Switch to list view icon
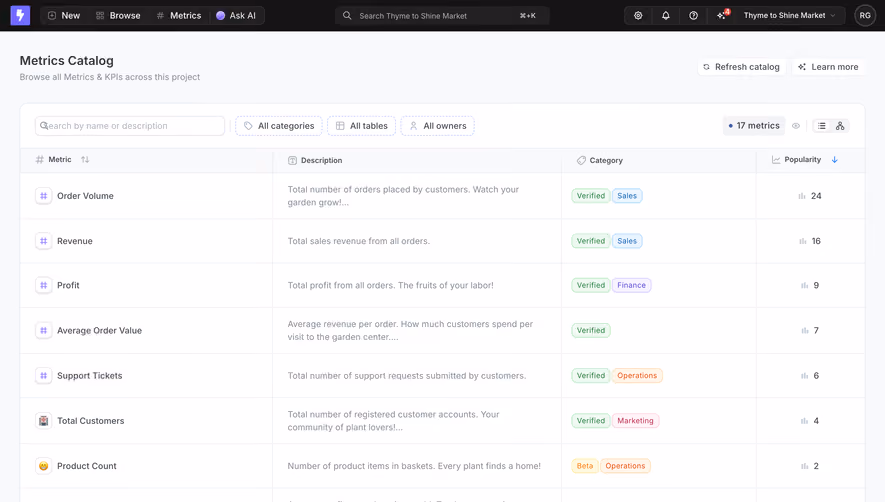The height and width of the screenshot is (502, 885). [x=822, y=125]
